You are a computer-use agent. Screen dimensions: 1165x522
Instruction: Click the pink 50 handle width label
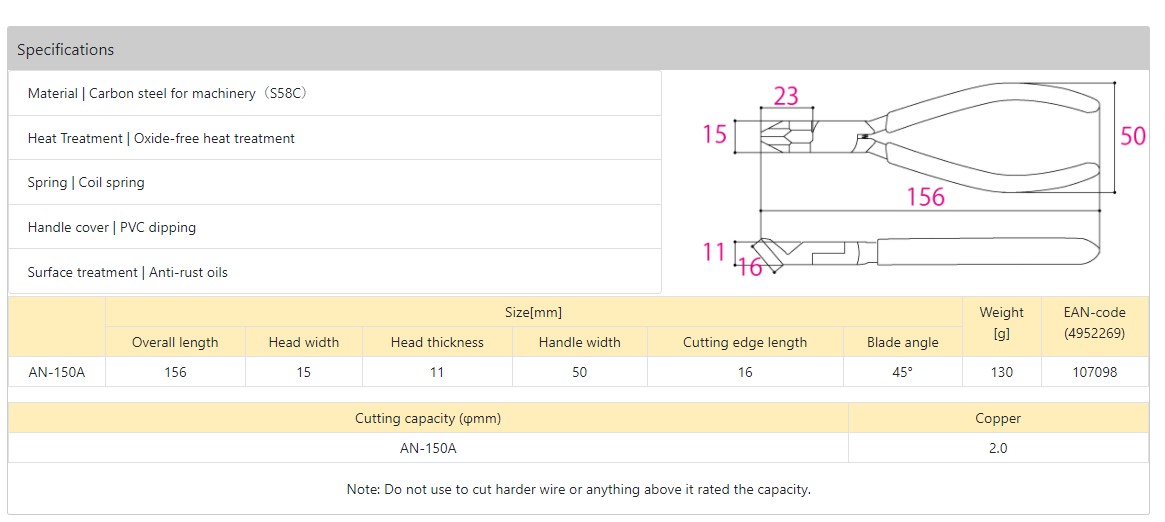[1132, 136]
